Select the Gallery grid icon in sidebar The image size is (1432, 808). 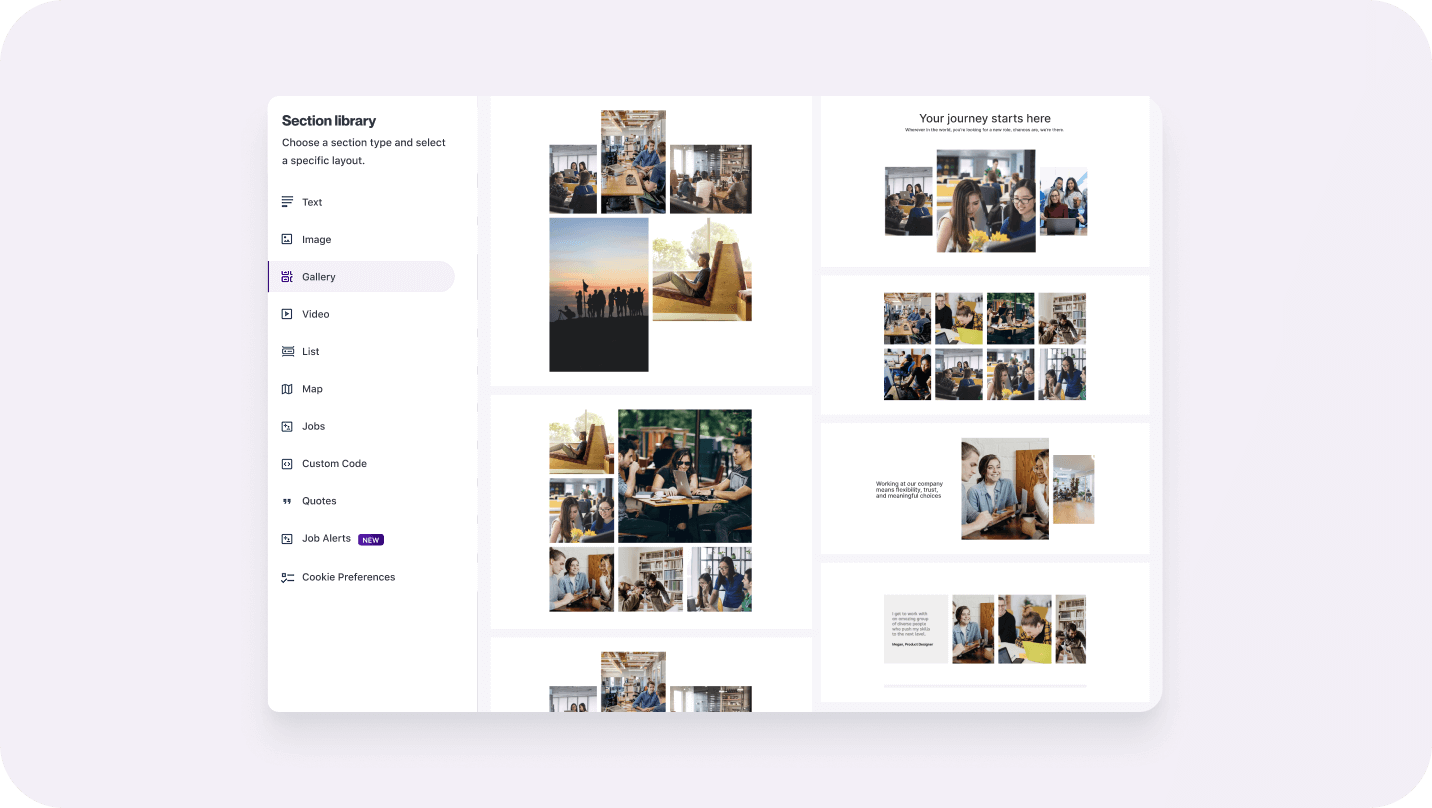(287, 277)
